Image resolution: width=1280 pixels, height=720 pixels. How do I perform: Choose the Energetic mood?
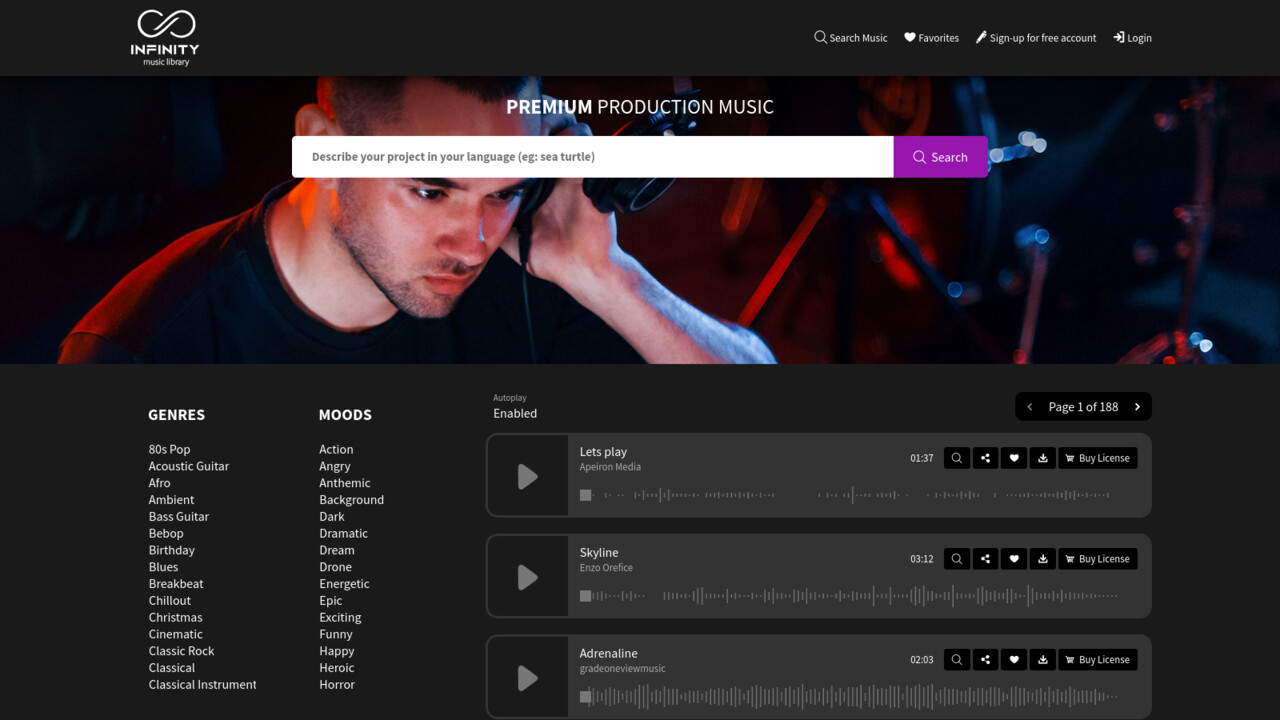tap(344, 584)
